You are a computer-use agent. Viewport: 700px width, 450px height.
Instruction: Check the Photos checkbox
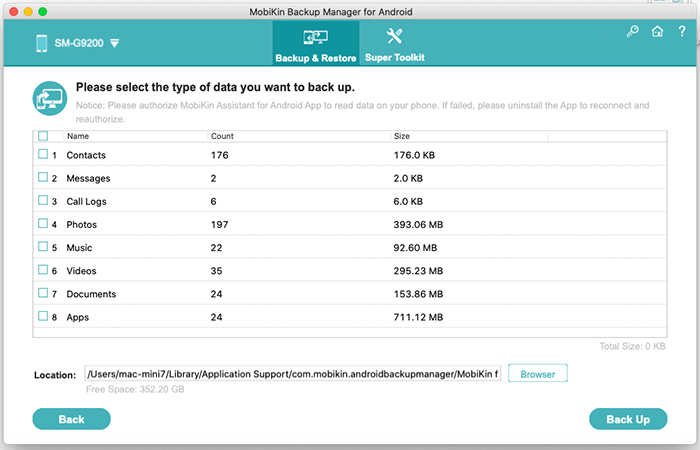tap(43, 223)
